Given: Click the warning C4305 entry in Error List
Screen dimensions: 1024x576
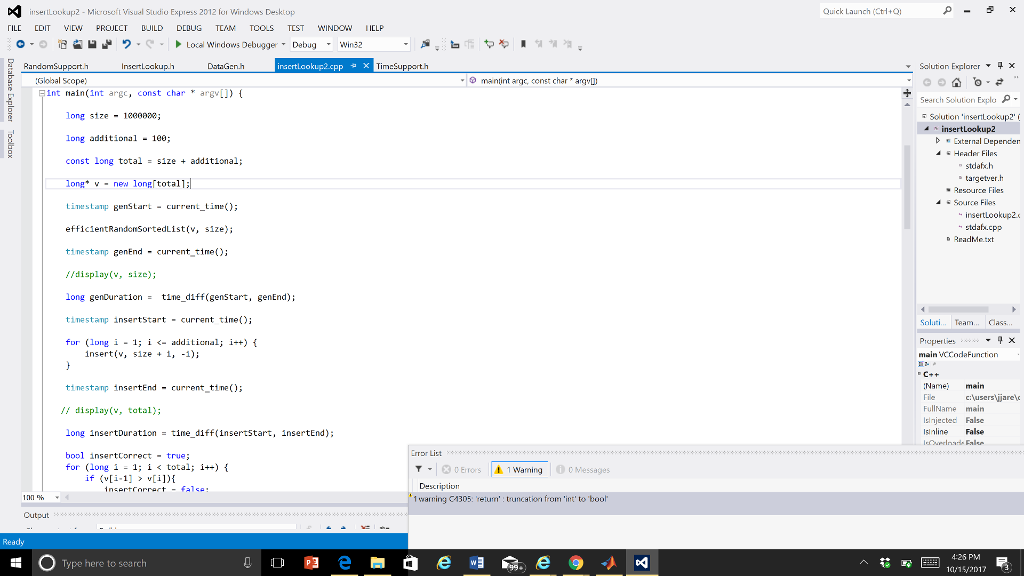Looking at the screenshot, I should 510,498.
